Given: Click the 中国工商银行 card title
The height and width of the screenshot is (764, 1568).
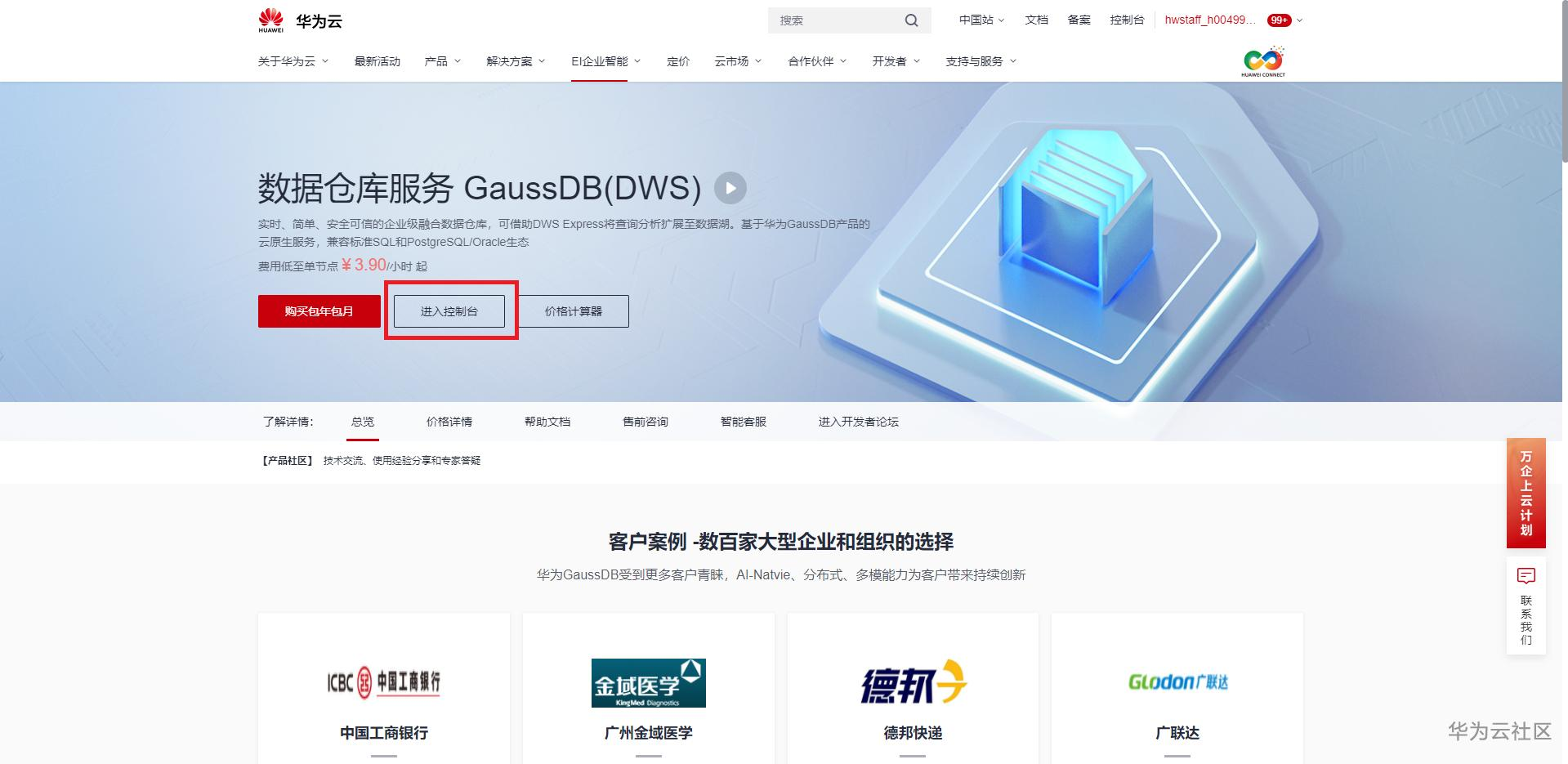Looking at the screenshot, I should 384,733.
